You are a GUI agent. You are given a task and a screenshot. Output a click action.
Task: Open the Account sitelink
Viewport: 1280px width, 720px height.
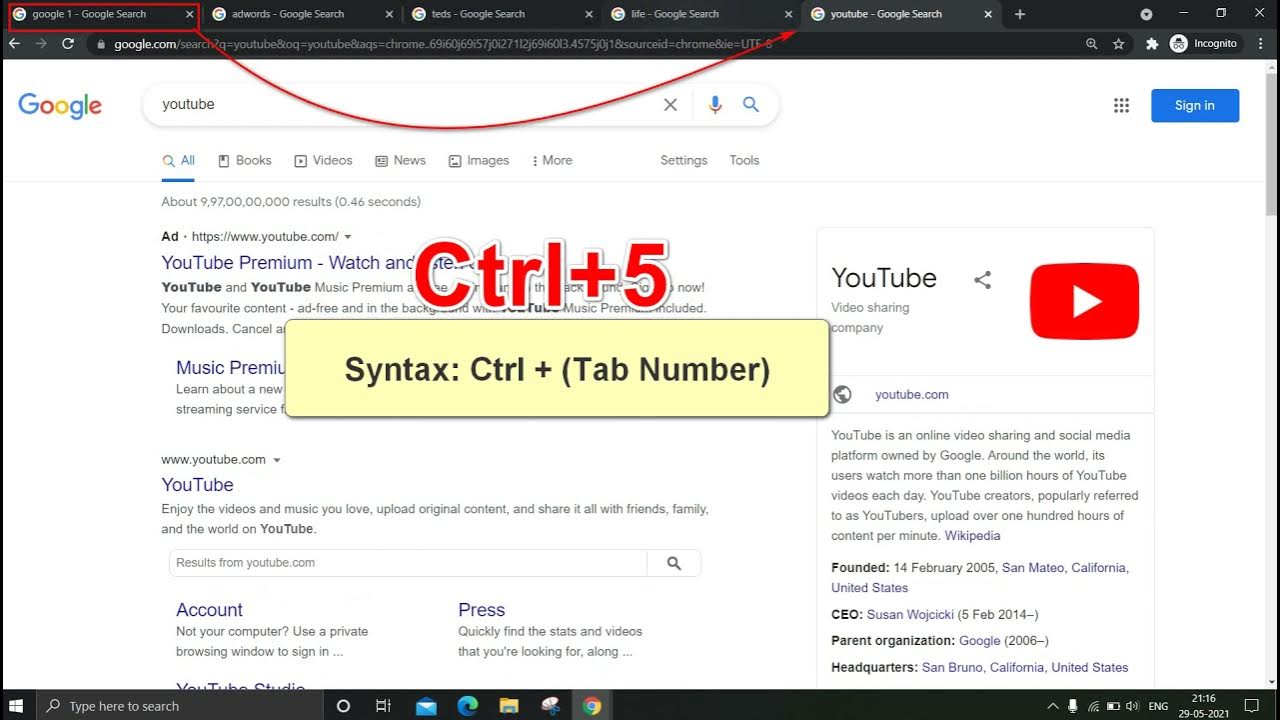(x=209, y=610)
